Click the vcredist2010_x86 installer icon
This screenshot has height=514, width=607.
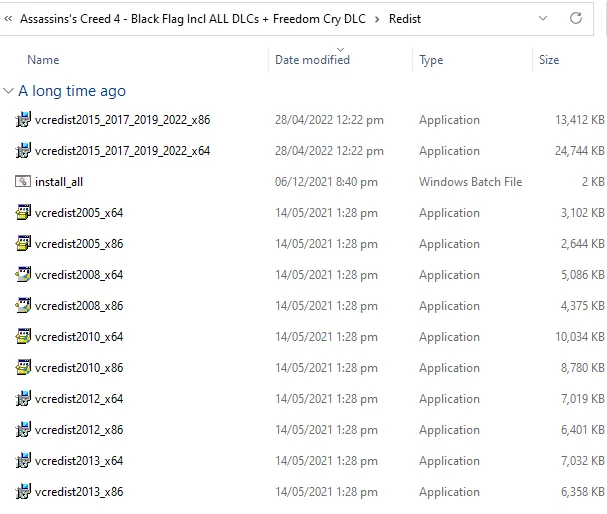click(23, 367)
